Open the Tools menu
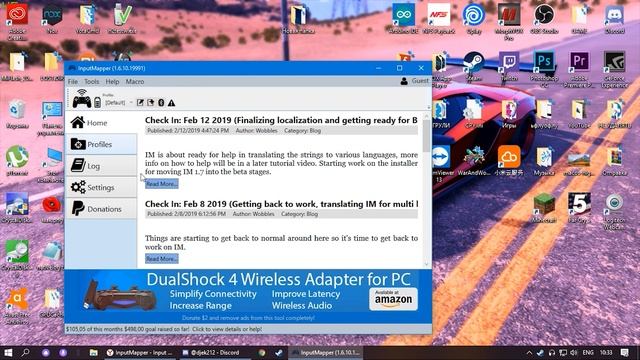This screenshot has height=360, width=640. 91,82
